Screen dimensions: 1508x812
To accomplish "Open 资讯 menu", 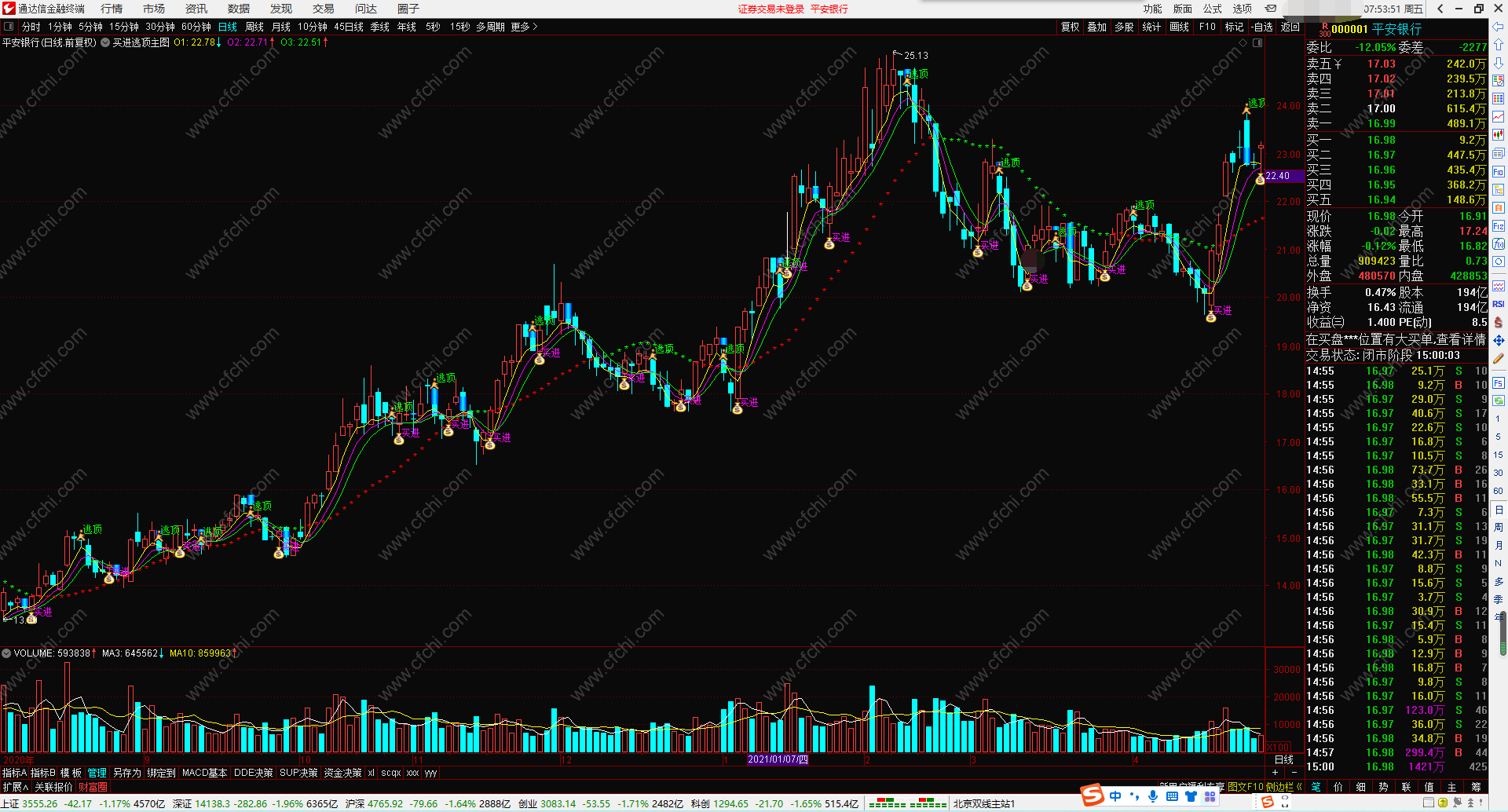I will 196,9.
